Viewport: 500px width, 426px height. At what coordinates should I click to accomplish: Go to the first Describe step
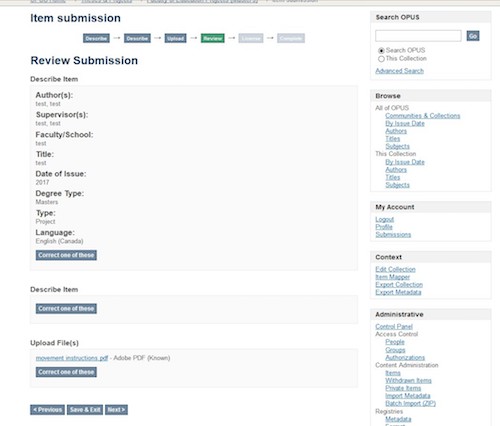coord(96,38)
